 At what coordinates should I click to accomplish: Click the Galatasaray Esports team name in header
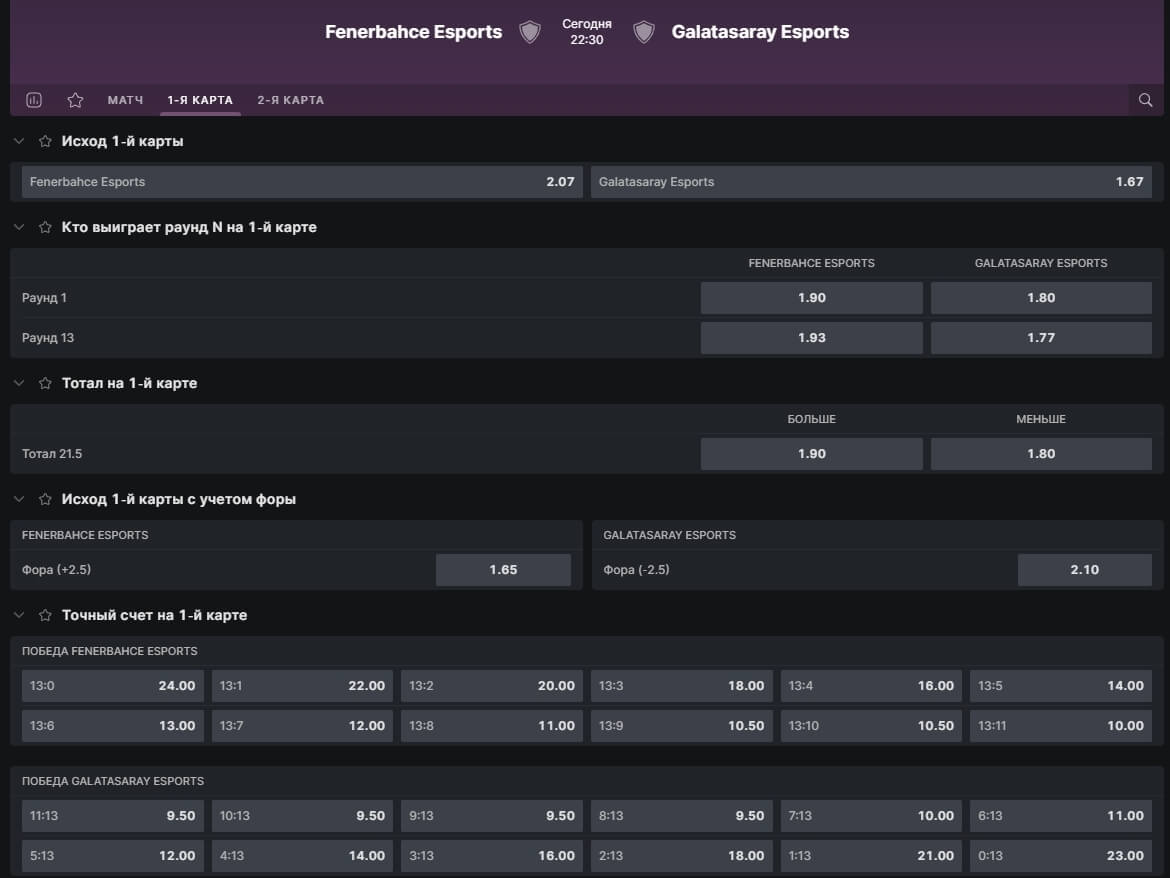coord(760,32)
